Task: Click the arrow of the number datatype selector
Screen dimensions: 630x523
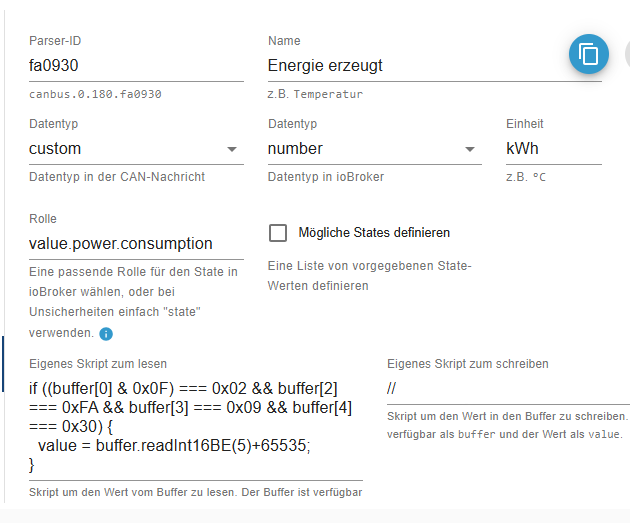Action: tap(470, 149)
